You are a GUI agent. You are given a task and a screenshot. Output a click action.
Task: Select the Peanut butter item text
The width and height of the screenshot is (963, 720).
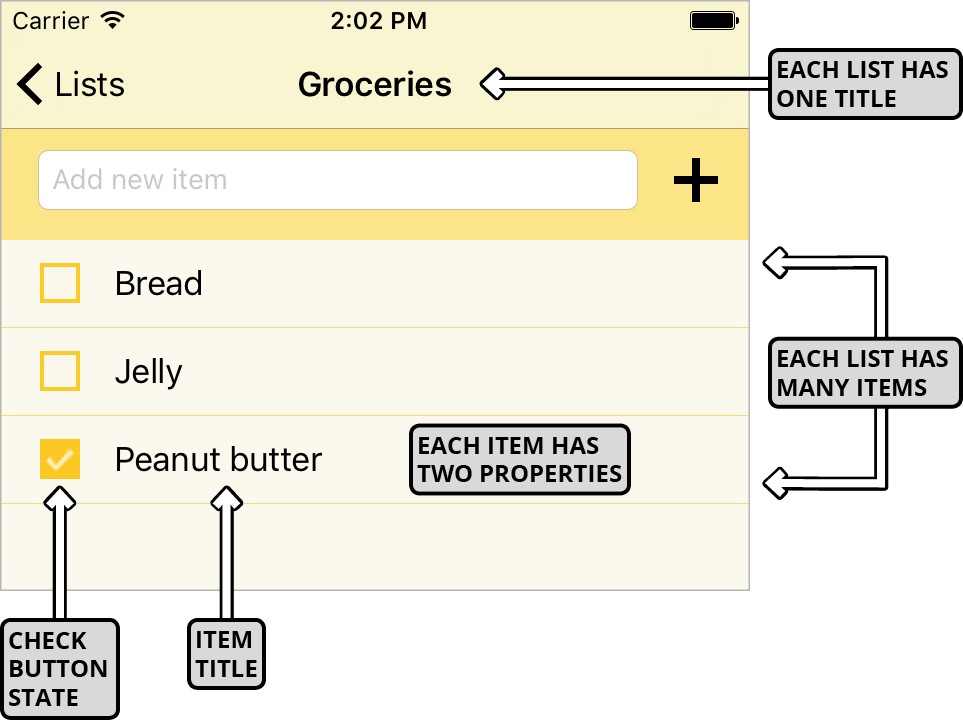[x=218, y=460]
